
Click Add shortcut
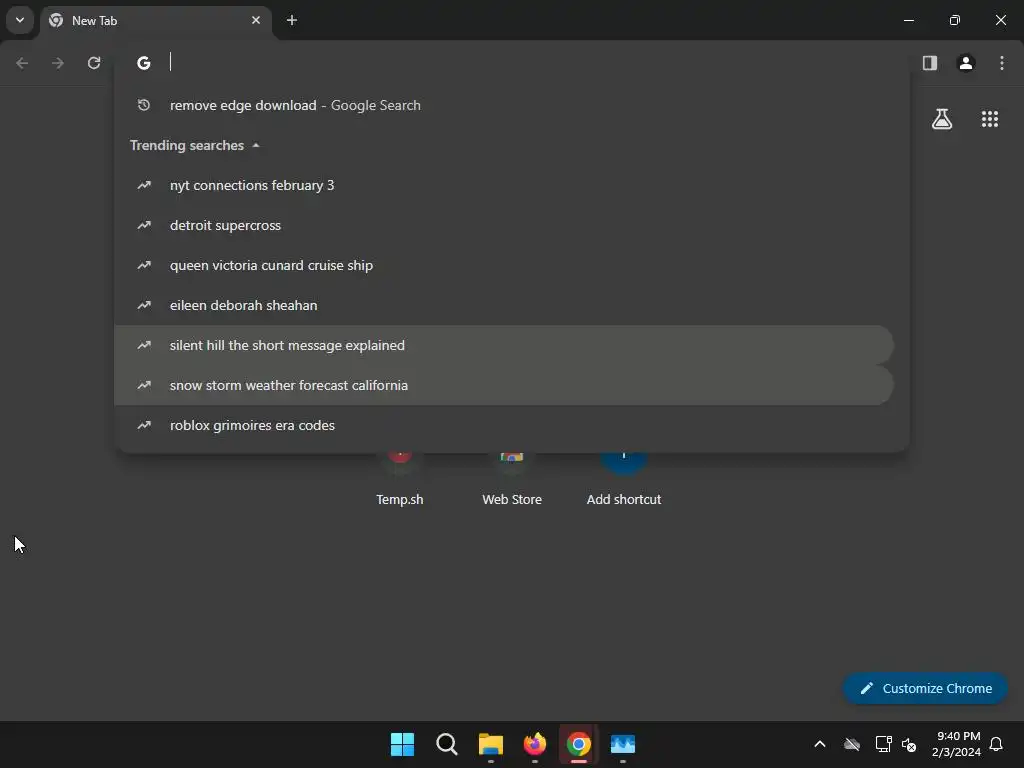[x=624, y=480]
